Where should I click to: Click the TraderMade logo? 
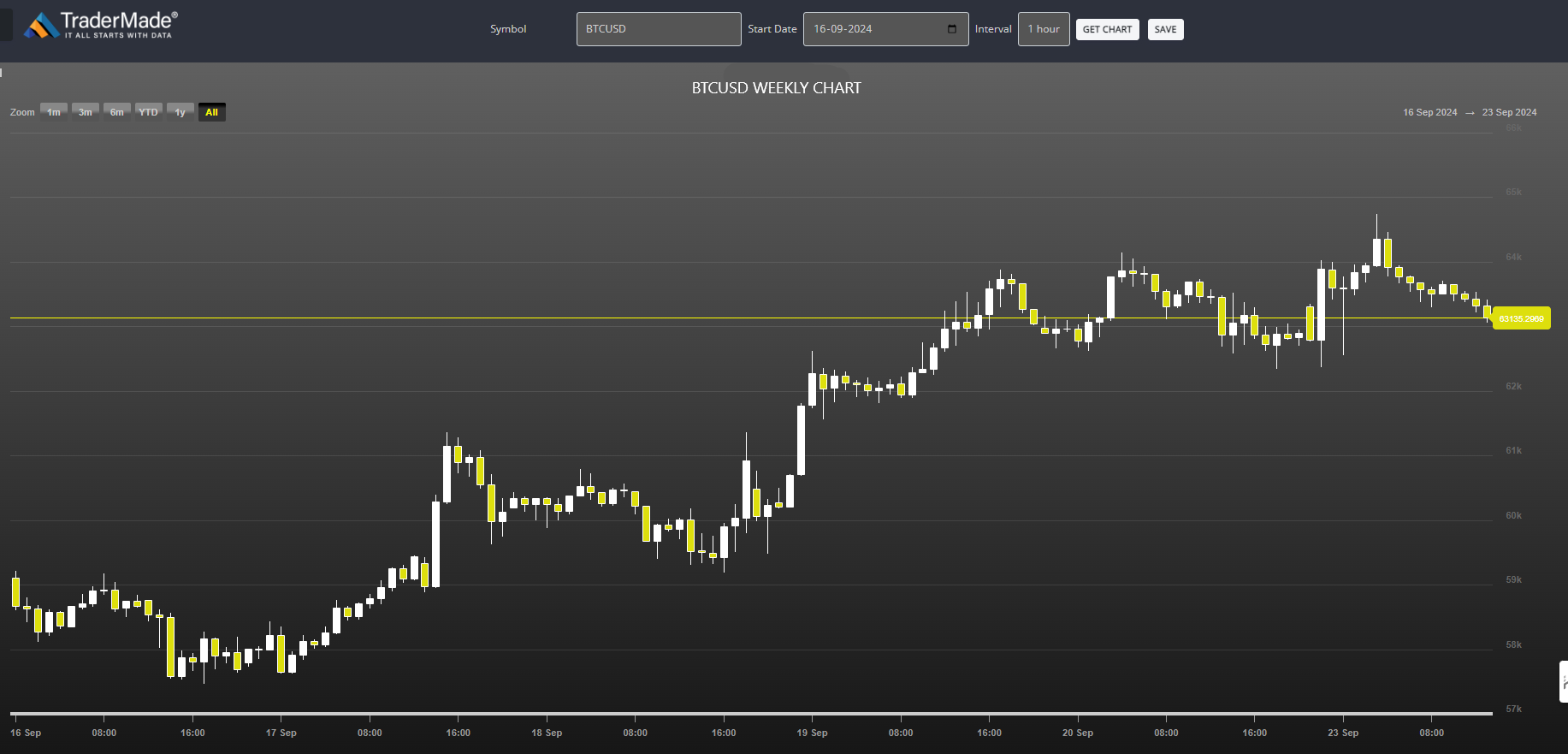pos(101,26)
